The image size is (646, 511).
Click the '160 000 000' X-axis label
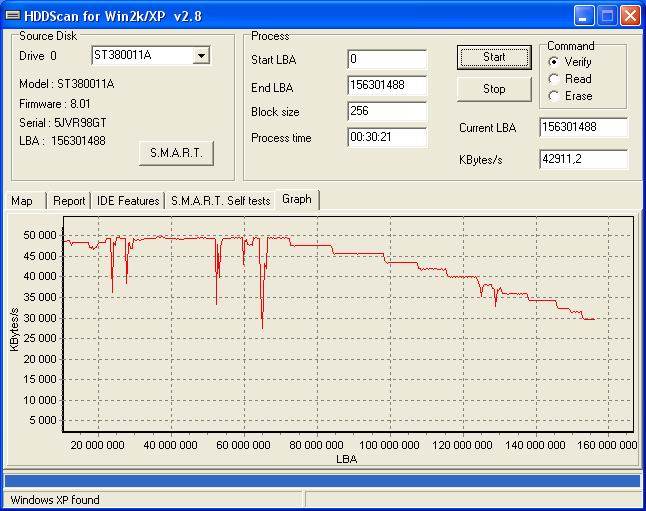(x=608, y=445)
